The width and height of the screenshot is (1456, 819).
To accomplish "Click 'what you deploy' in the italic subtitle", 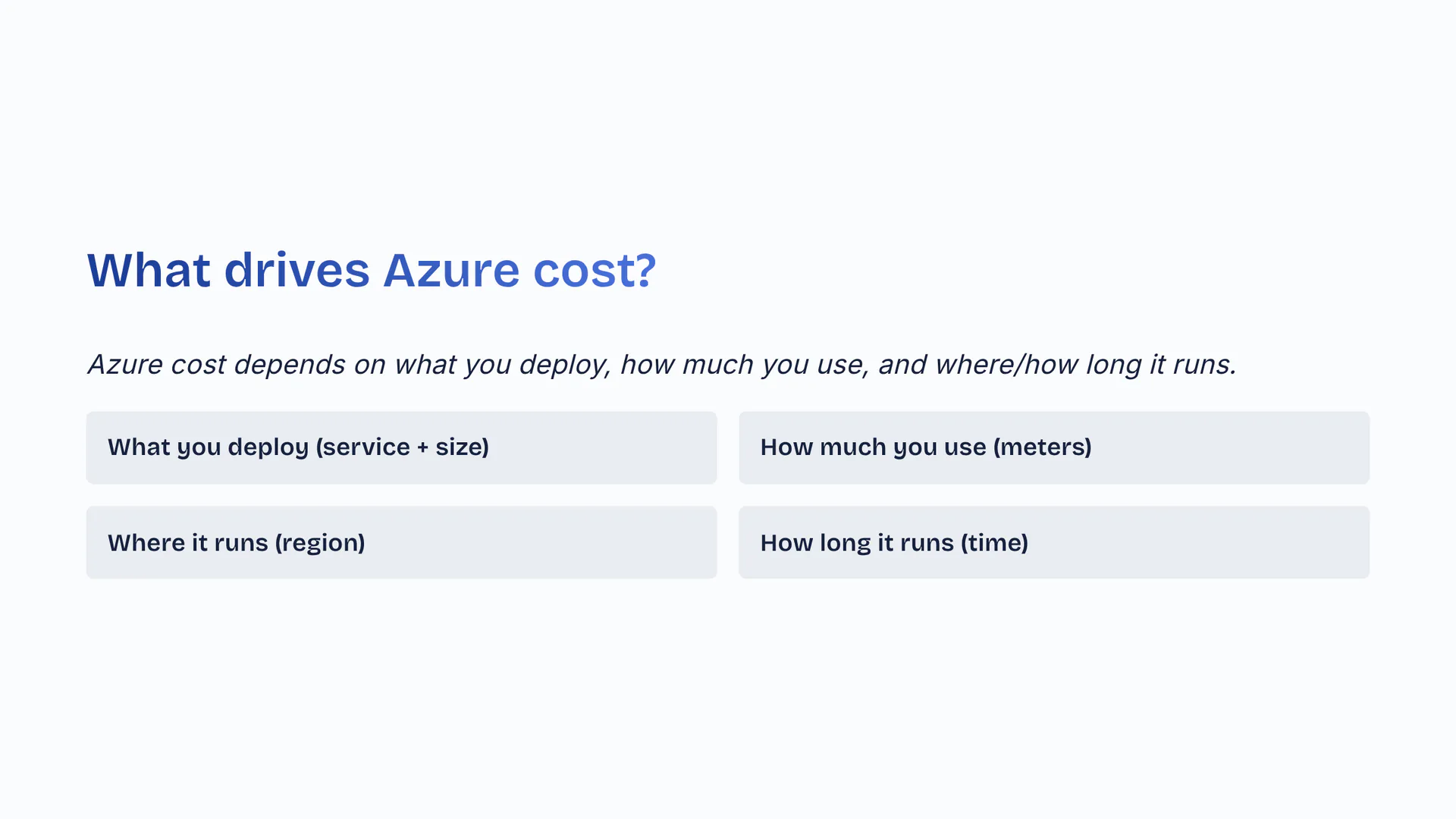I will (500, 365).
